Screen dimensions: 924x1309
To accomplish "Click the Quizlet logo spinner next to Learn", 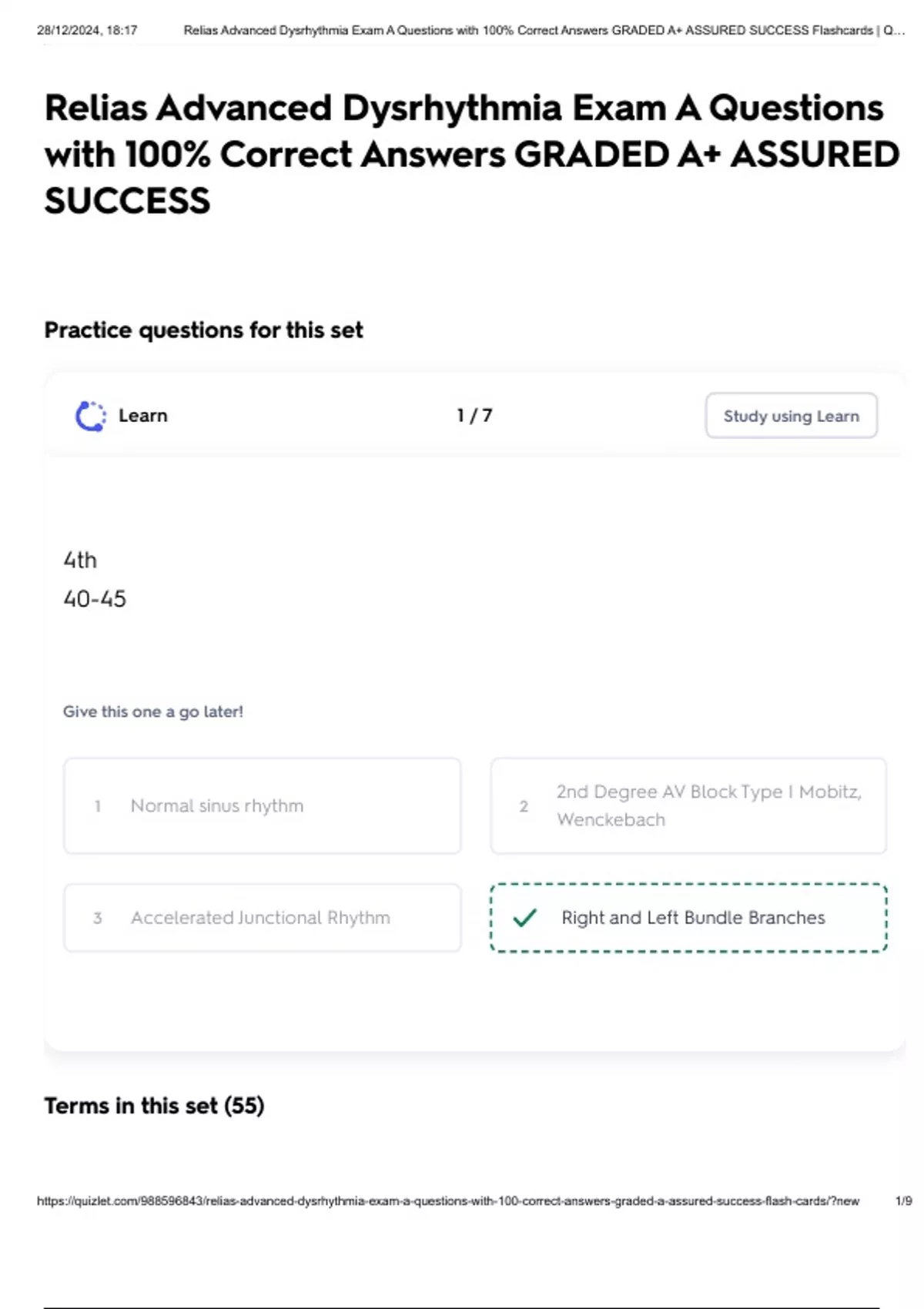I will [90, 415].
